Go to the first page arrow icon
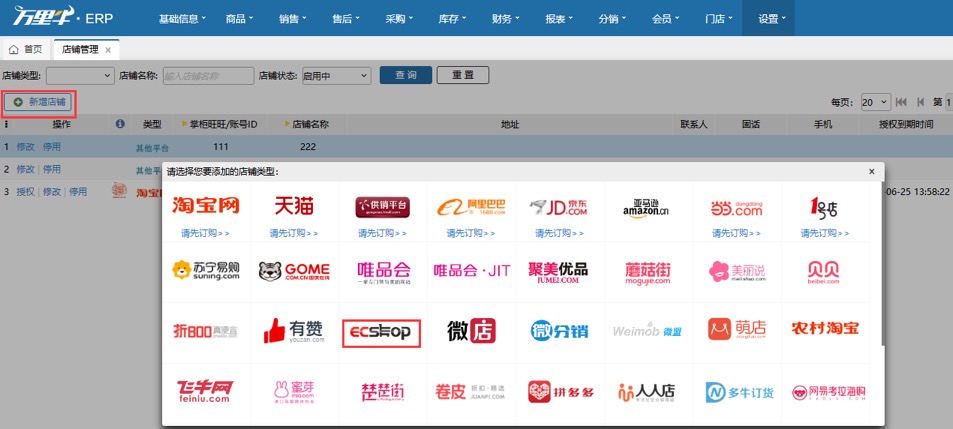This screenshot has width=953, height=429. (901, 102)
